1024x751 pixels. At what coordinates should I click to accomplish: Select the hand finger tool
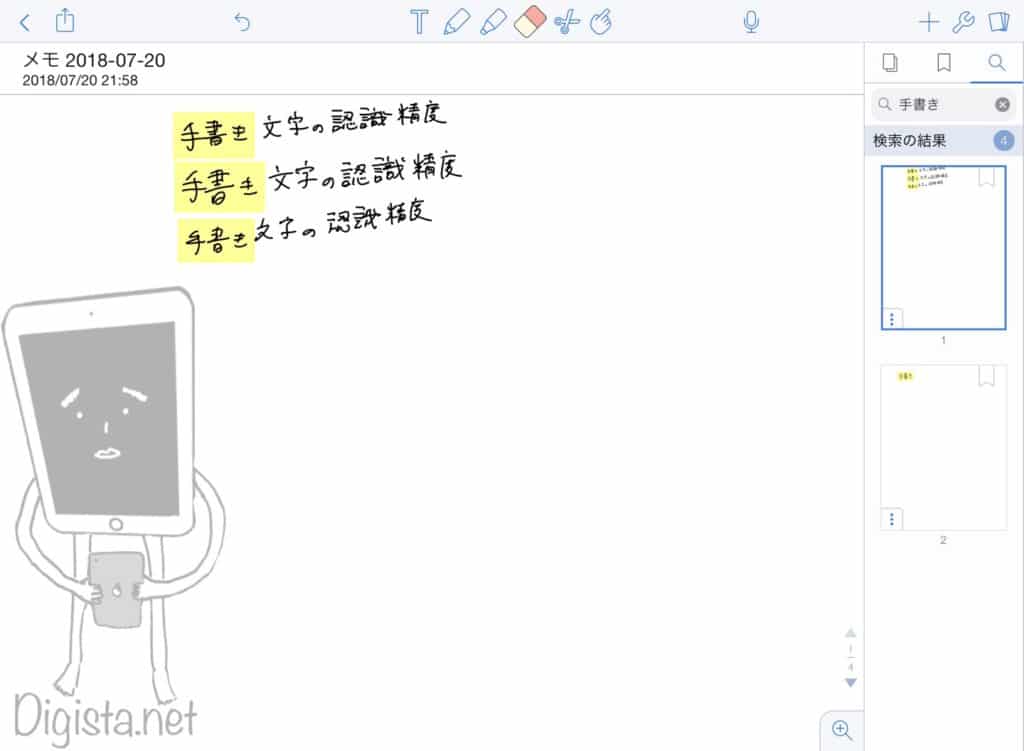pos(601,22)
